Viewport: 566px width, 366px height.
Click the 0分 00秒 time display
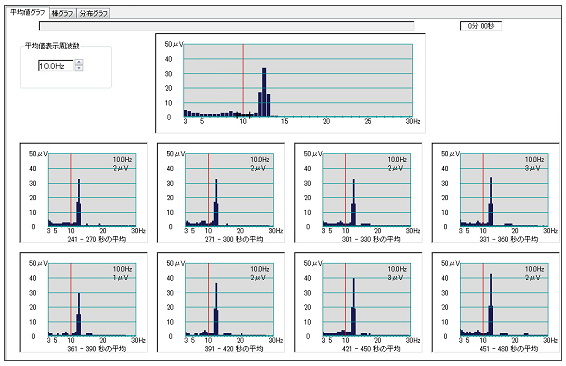click(x=481, y=26)
